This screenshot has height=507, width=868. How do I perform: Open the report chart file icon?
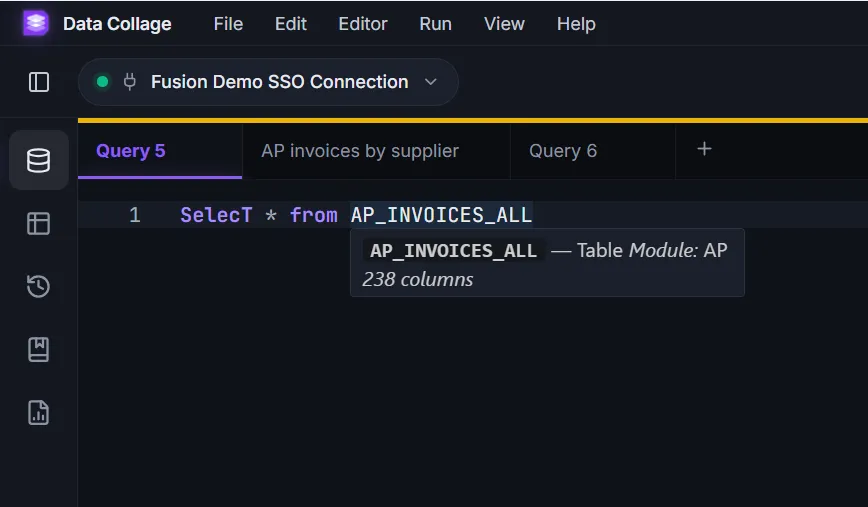pyautogui.click(x=39, y=413)
